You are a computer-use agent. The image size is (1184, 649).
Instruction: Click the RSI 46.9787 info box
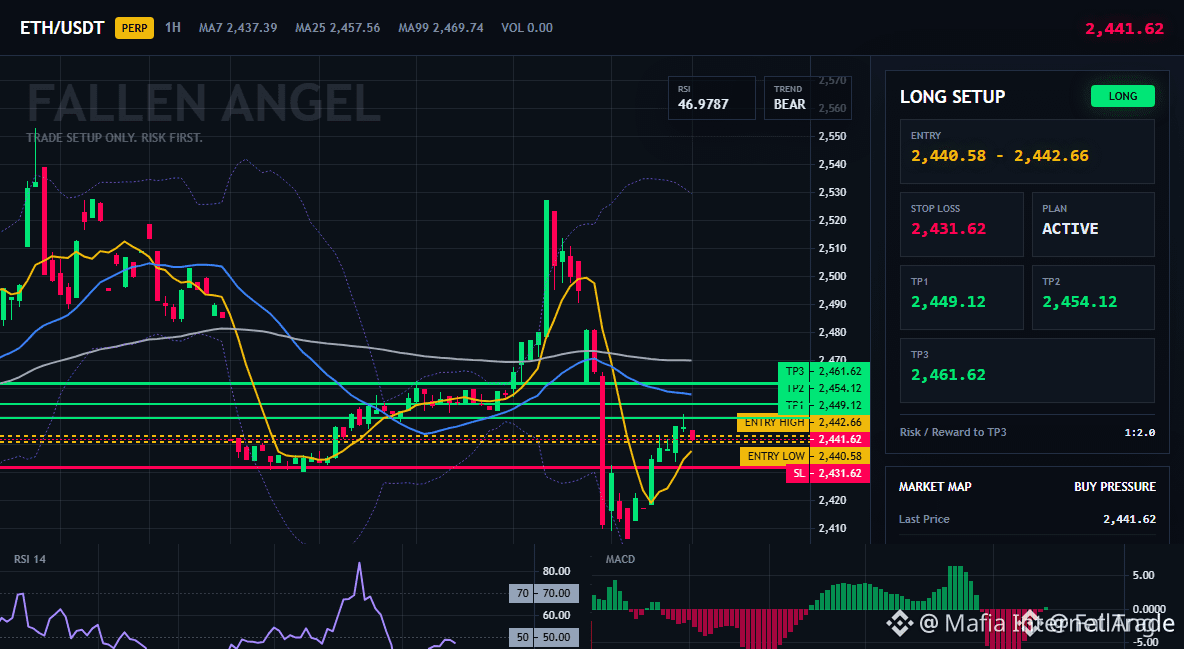point(711,98)
